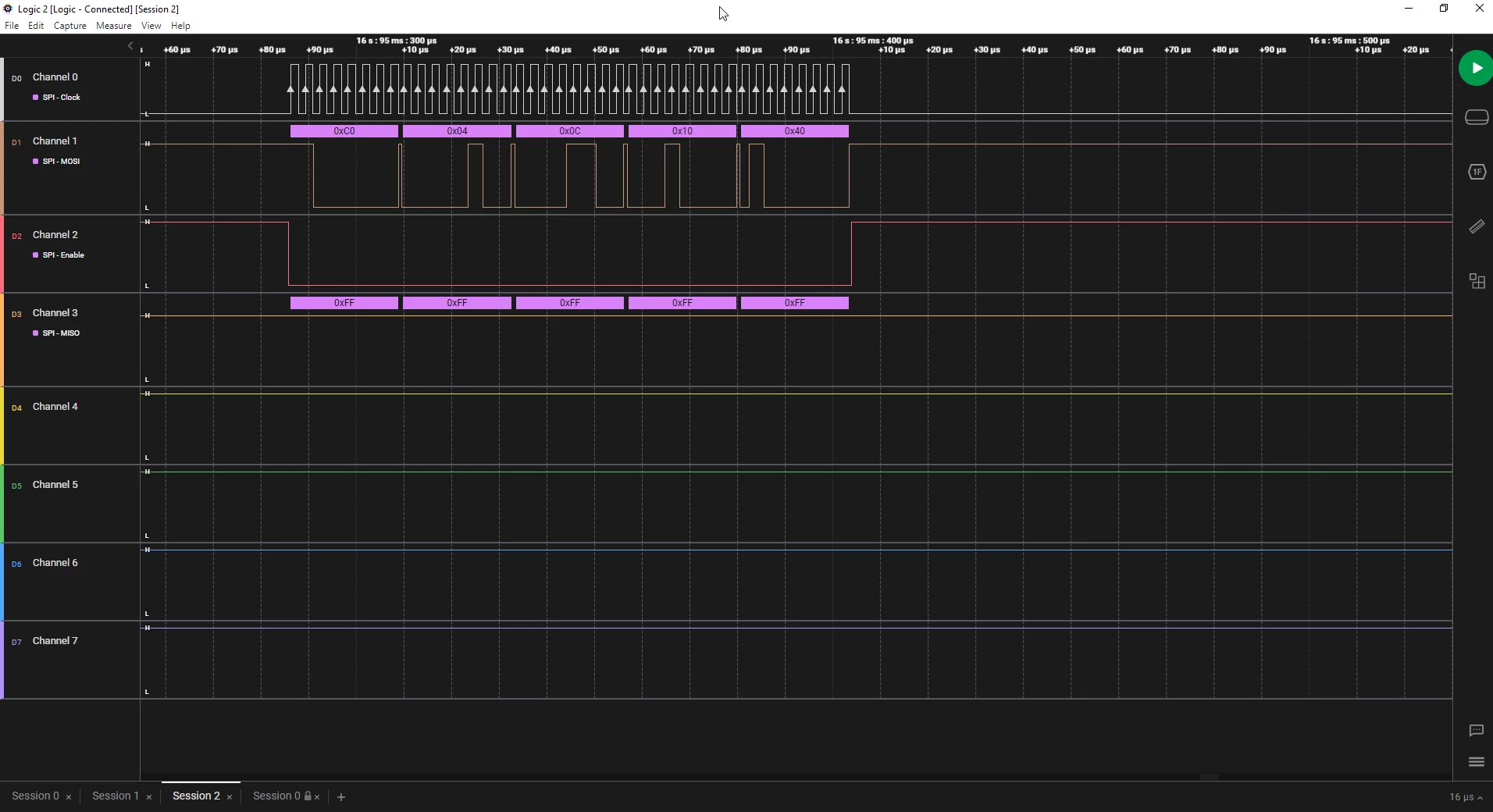Click the D1 channel badge
This screenshot has width=1493, height=812.
tap(16, 143)
